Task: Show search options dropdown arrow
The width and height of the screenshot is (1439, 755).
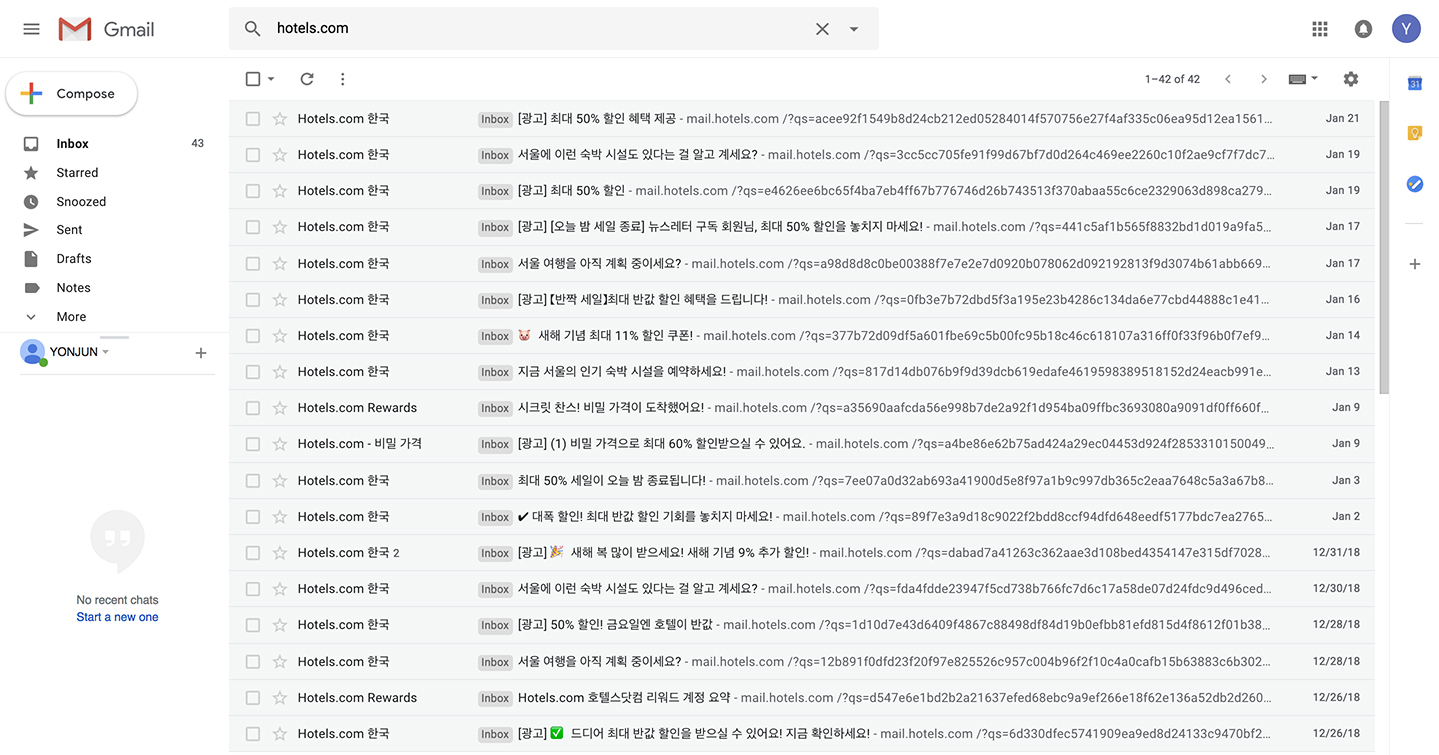Action: tap(854, 29)
